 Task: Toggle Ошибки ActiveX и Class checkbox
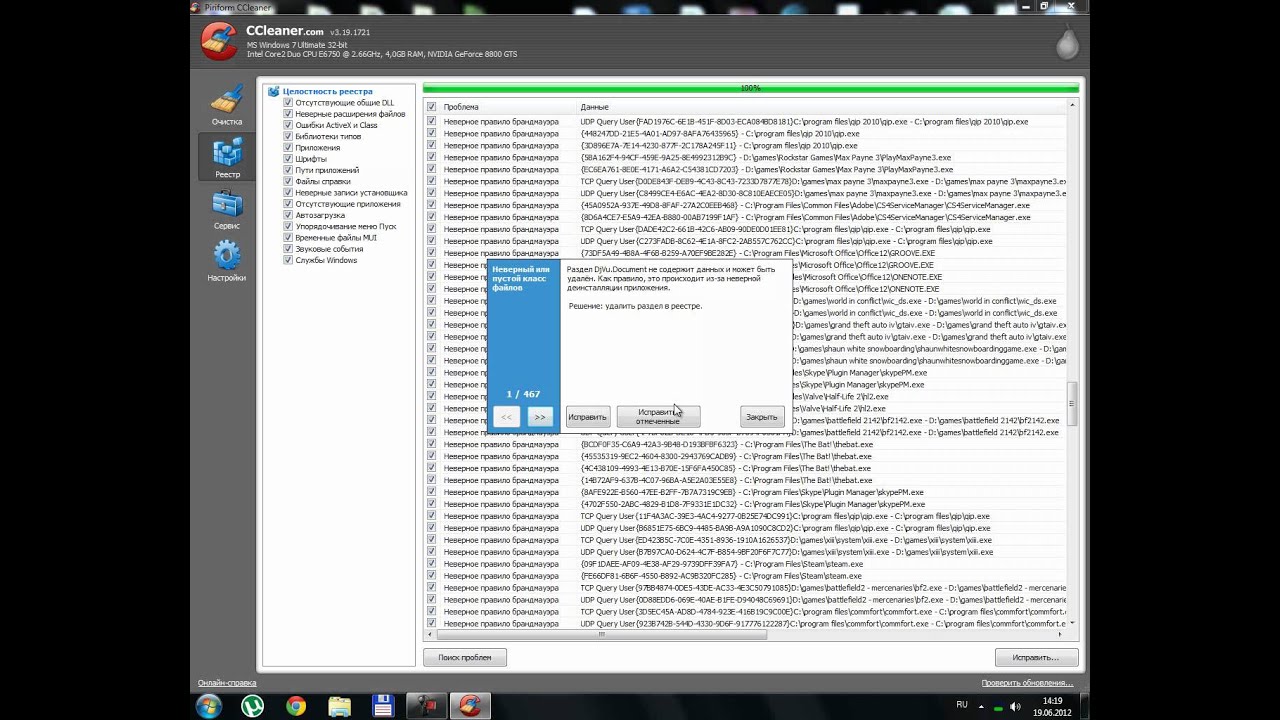(288, 125)
